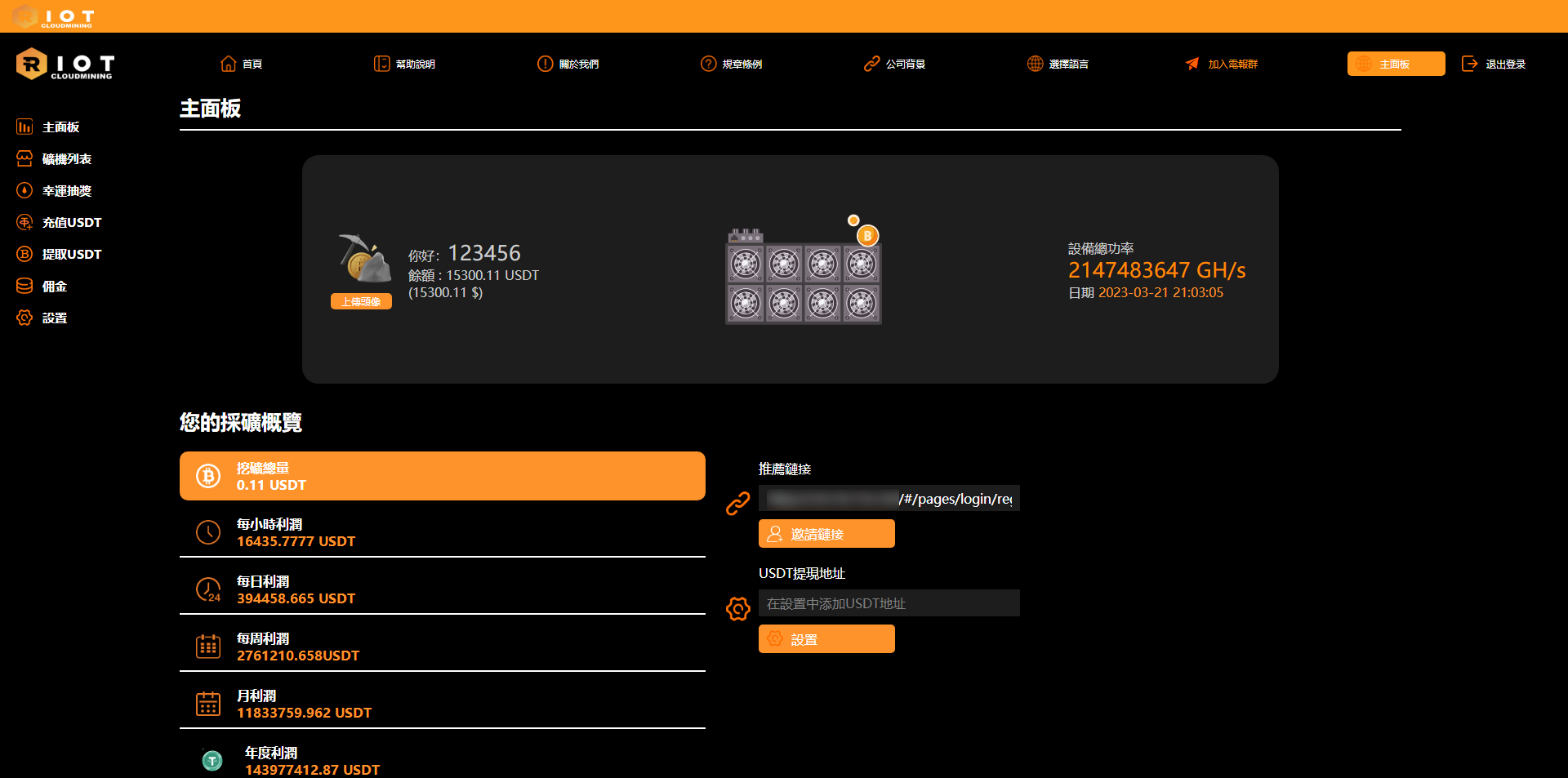Select 幸運抽獎 in the sidebar
The height and width of the screenshot is (778, 1568).
[66, 191]
